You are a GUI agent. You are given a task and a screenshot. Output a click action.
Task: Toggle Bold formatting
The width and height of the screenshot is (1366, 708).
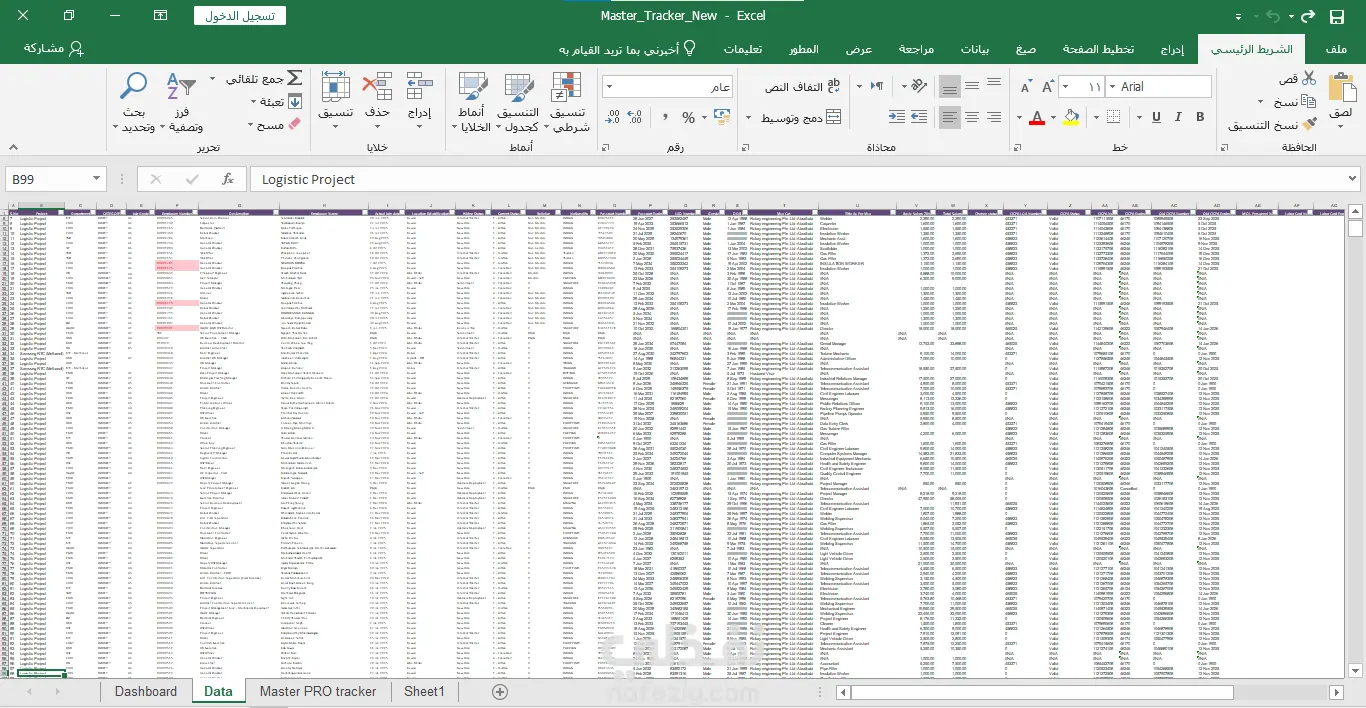tap(1200, 117)
